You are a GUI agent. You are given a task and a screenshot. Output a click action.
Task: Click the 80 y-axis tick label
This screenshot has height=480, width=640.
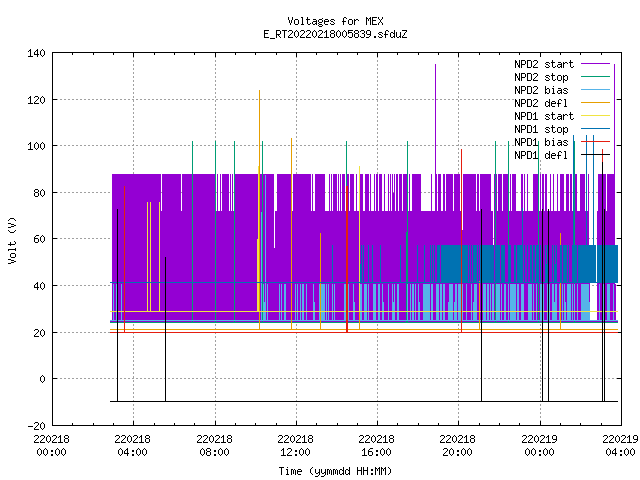(x=39, y=193)
